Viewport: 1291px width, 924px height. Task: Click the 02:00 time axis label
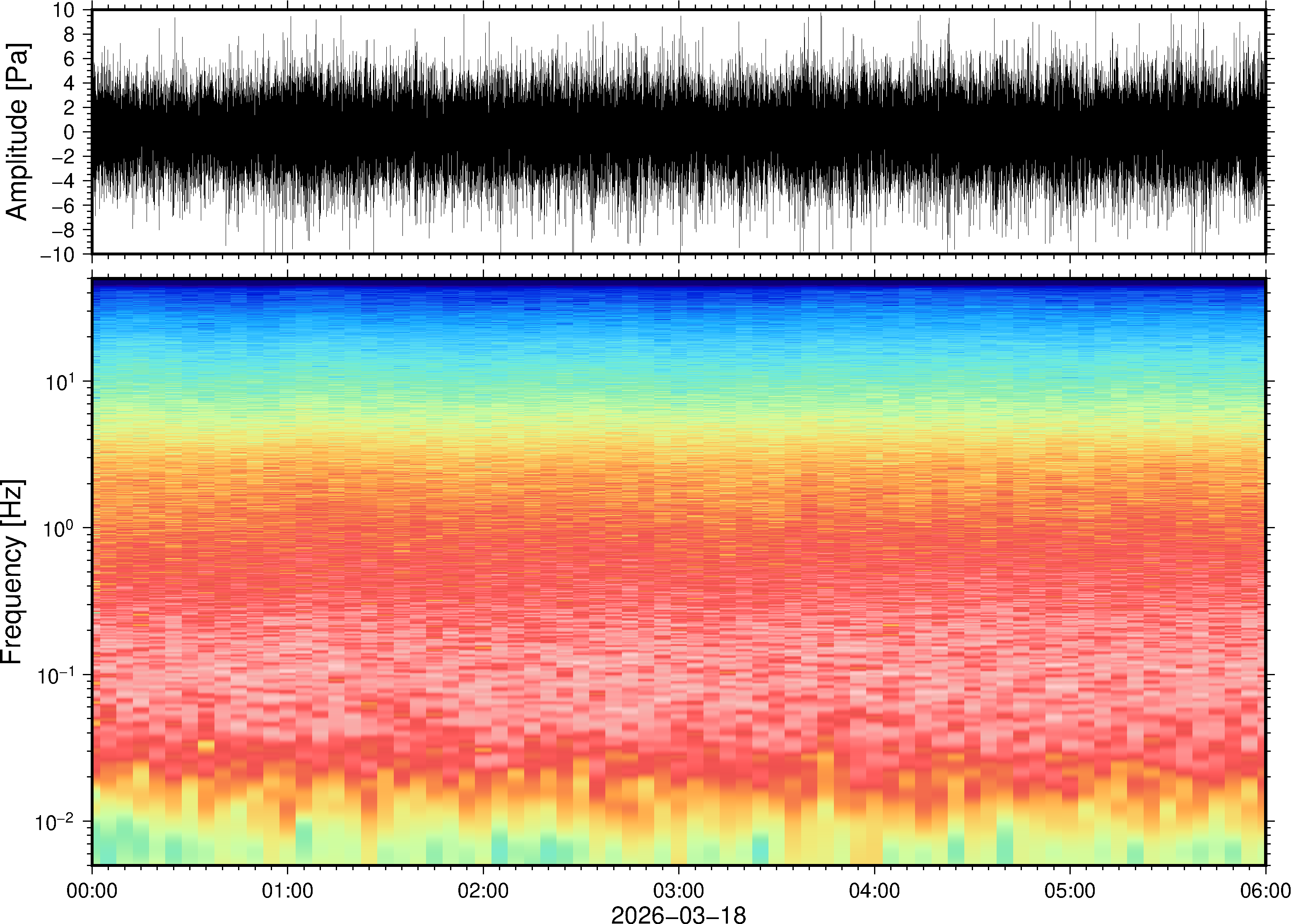[483, 890]
